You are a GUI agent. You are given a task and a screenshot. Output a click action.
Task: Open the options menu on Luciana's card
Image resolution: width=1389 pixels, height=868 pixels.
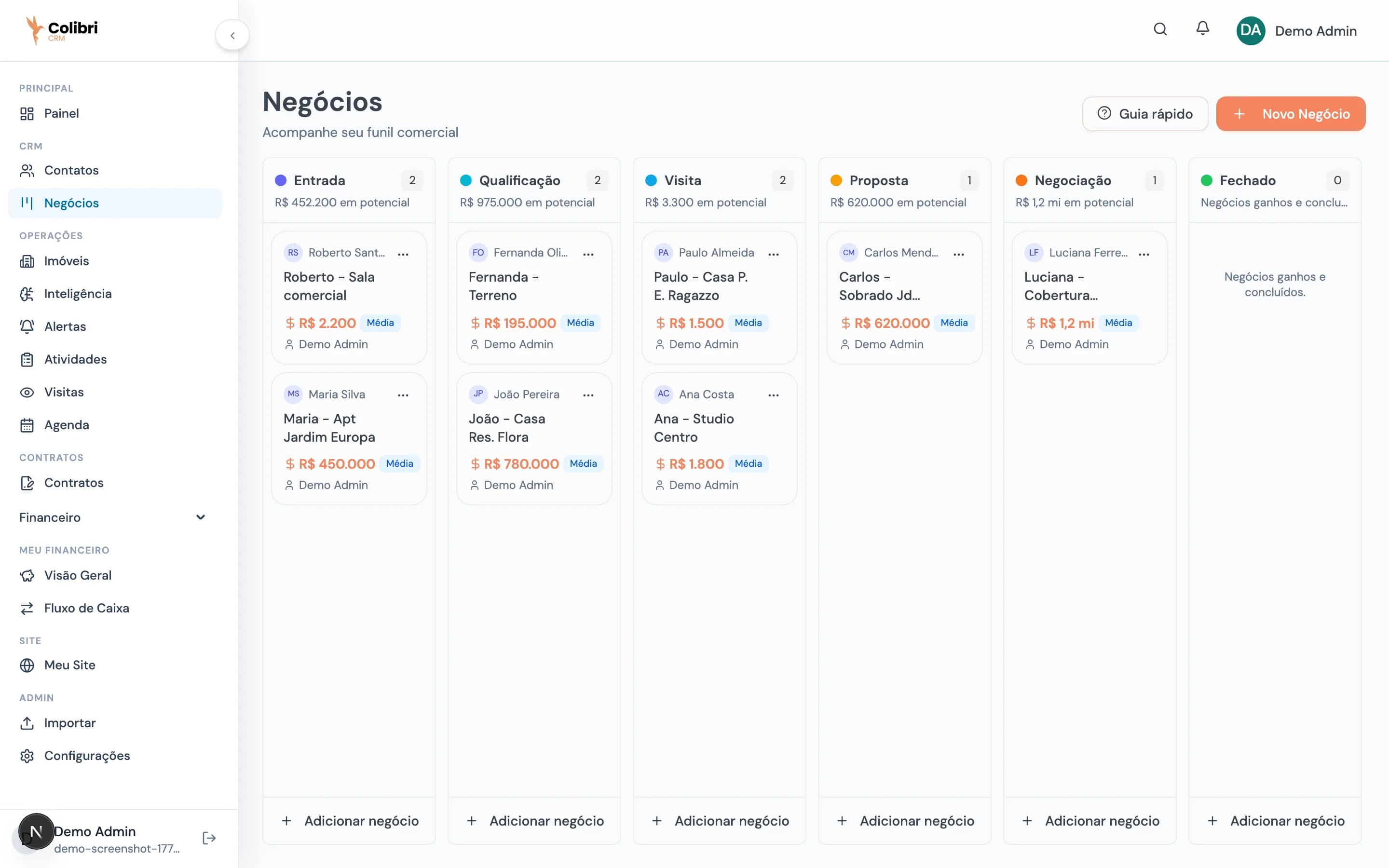click(1144, 253)
